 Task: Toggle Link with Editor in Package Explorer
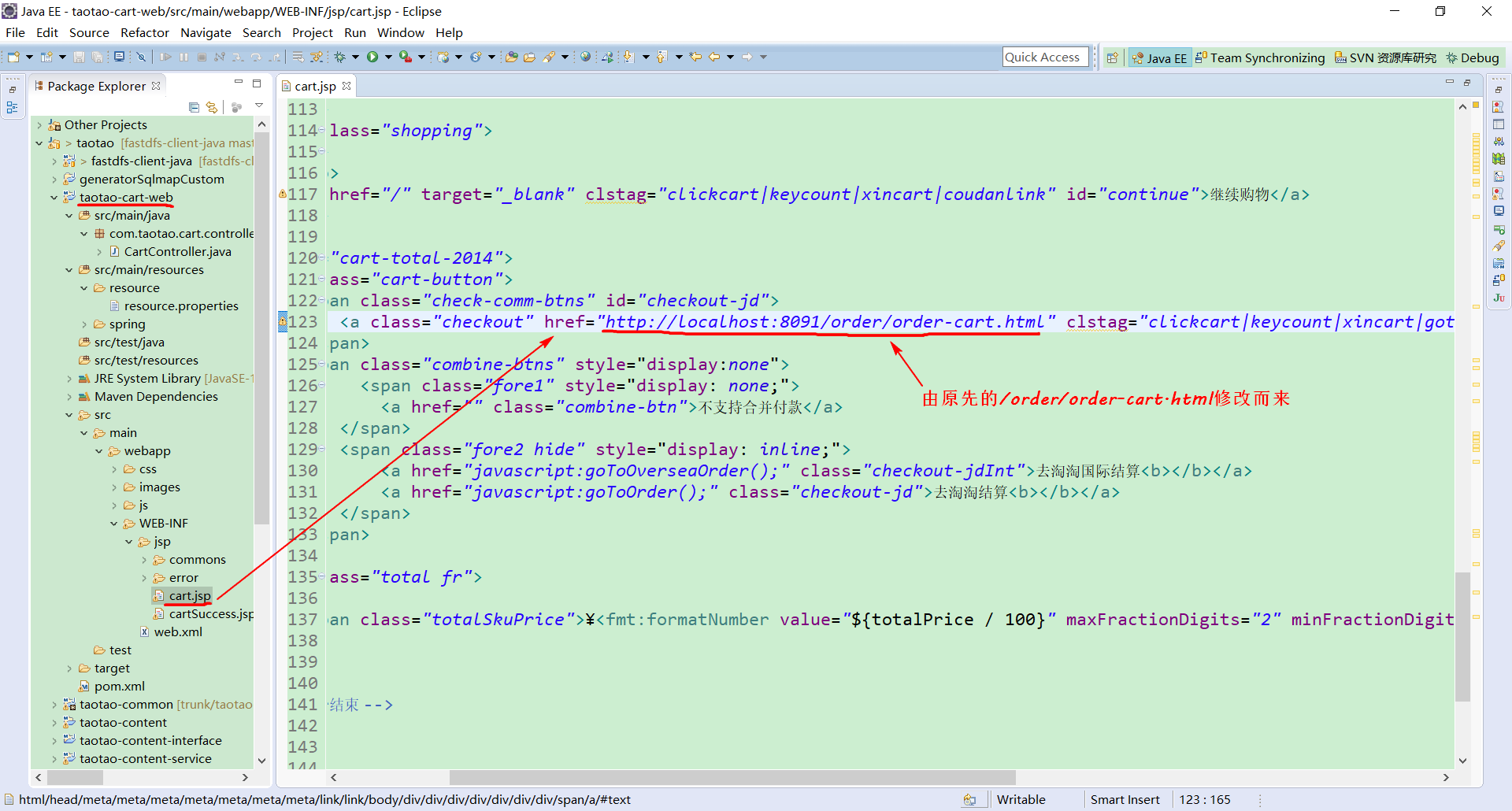point(211,106)
